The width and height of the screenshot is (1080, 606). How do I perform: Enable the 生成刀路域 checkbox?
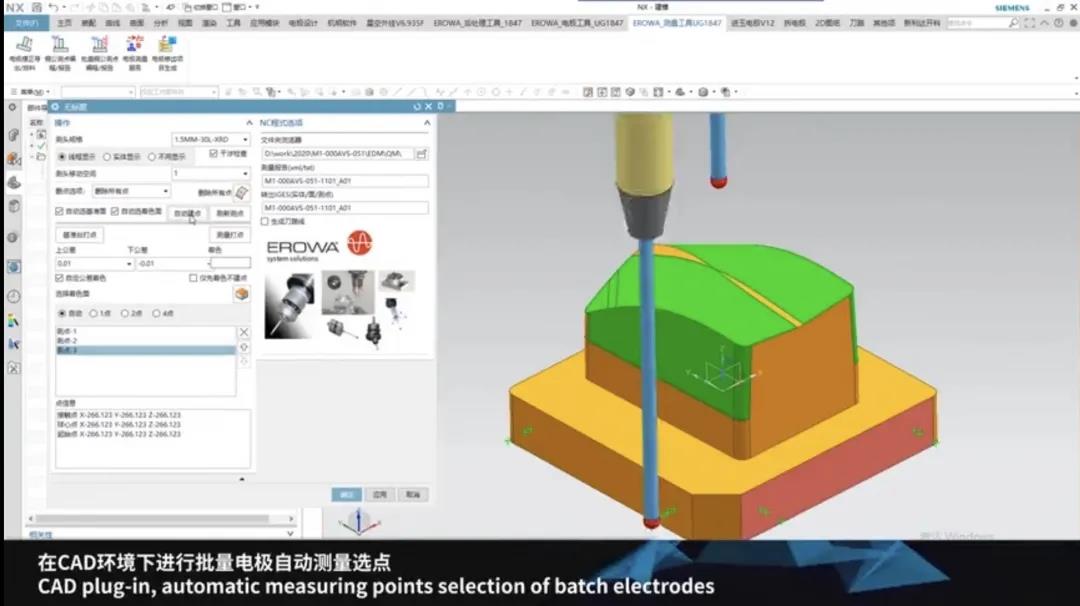click(x=265, y=221)
